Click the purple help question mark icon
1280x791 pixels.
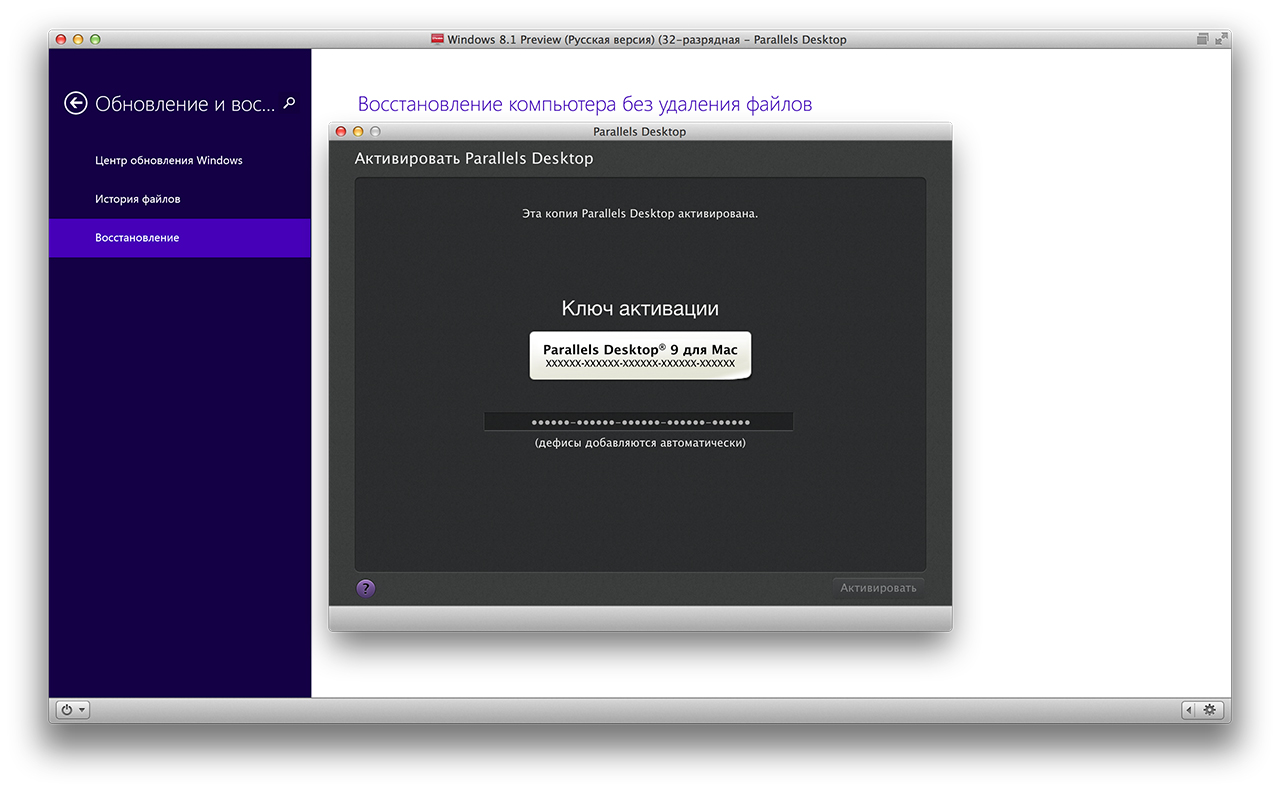point(366,588)
